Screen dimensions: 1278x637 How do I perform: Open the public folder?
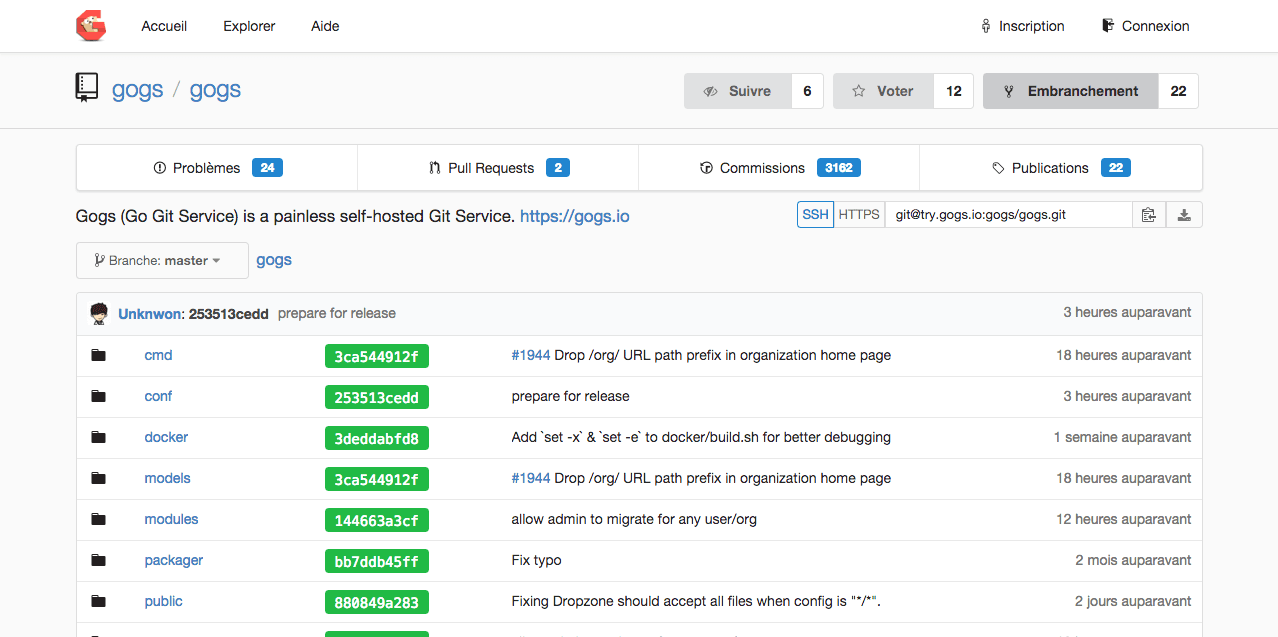point(163,601)
